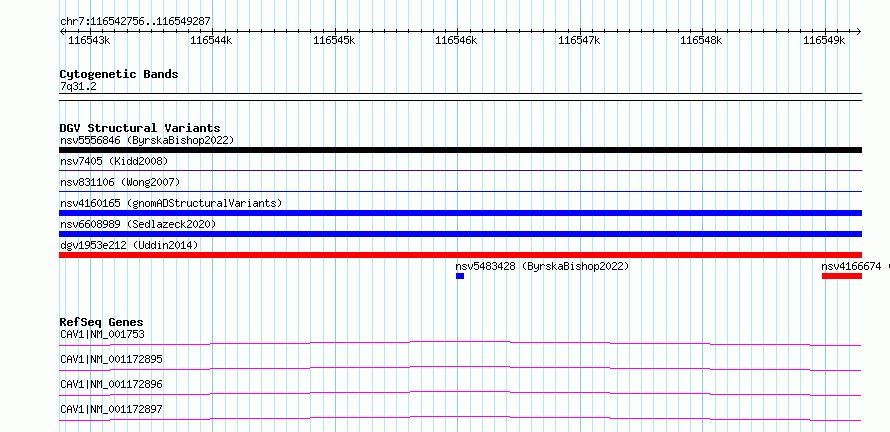Open variant nsv6608989 (Sedlazeck2020) label
The image size is (890, 432).
[138, 224]
